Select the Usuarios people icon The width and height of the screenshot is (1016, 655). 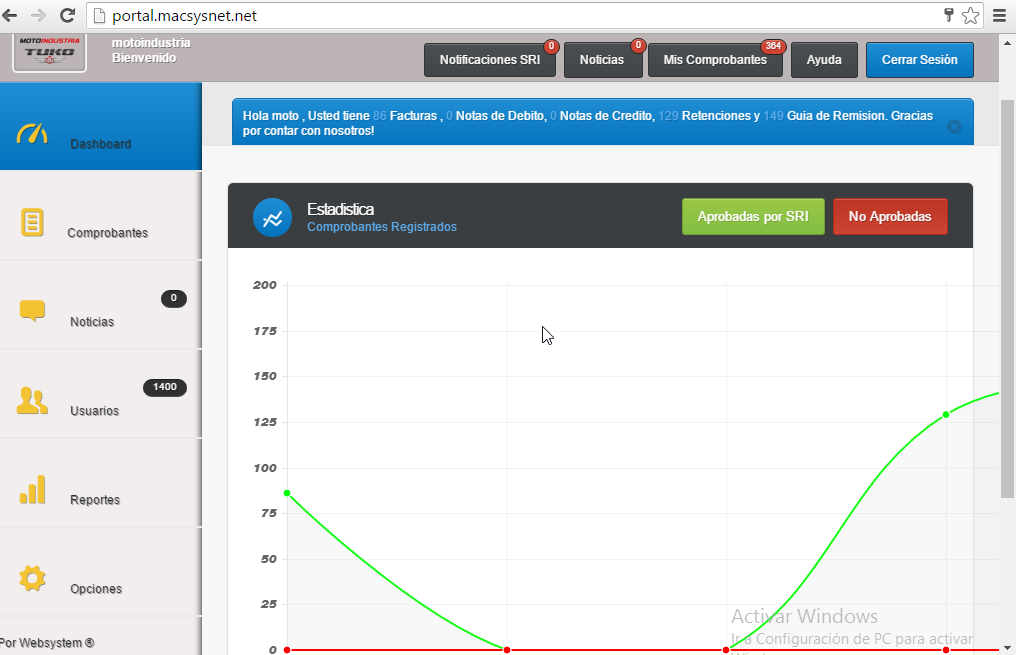[32, 400]
